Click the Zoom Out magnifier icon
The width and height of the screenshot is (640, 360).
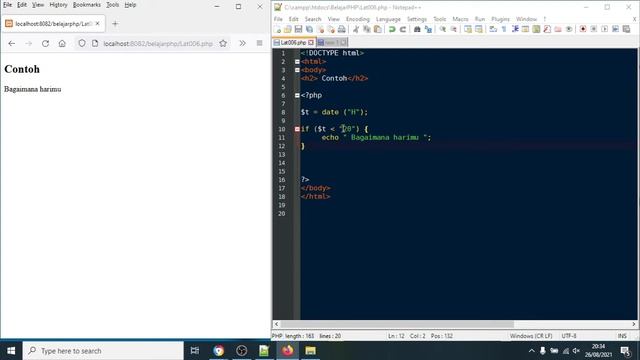[x=453, y=29]
